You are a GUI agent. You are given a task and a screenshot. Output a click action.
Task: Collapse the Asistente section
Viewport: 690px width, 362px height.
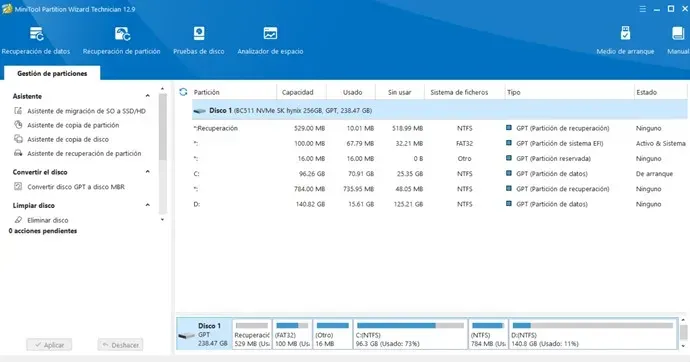[x=147, y=96]
